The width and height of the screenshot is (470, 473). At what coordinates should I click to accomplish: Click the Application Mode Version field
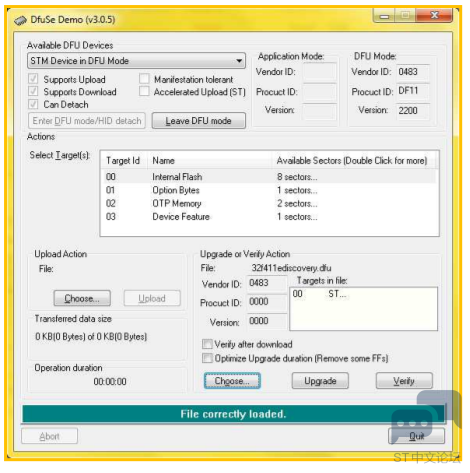tap(319, 111)
